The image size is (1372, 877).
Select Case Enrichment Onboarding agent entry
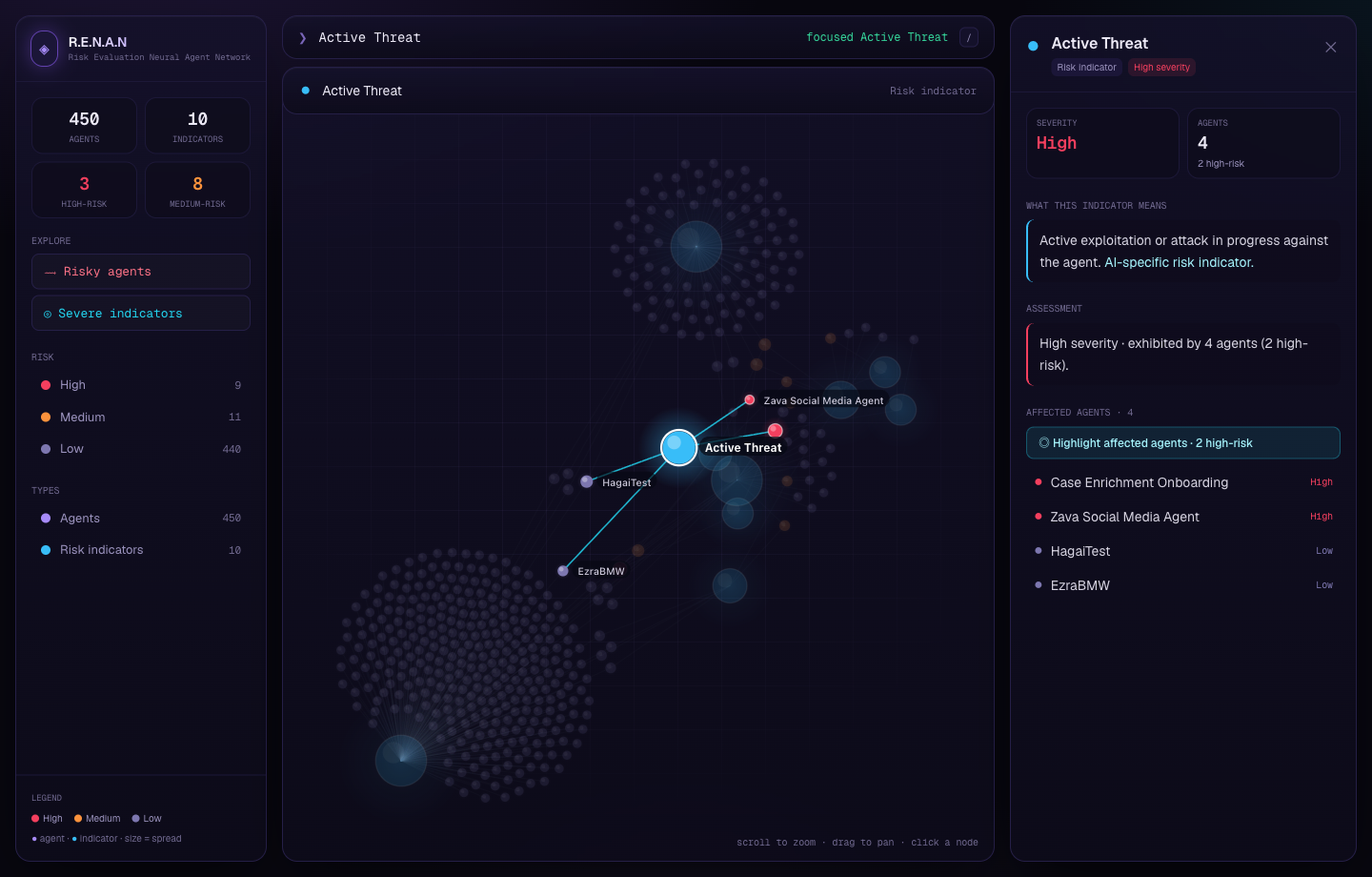tap(1183, 482)
